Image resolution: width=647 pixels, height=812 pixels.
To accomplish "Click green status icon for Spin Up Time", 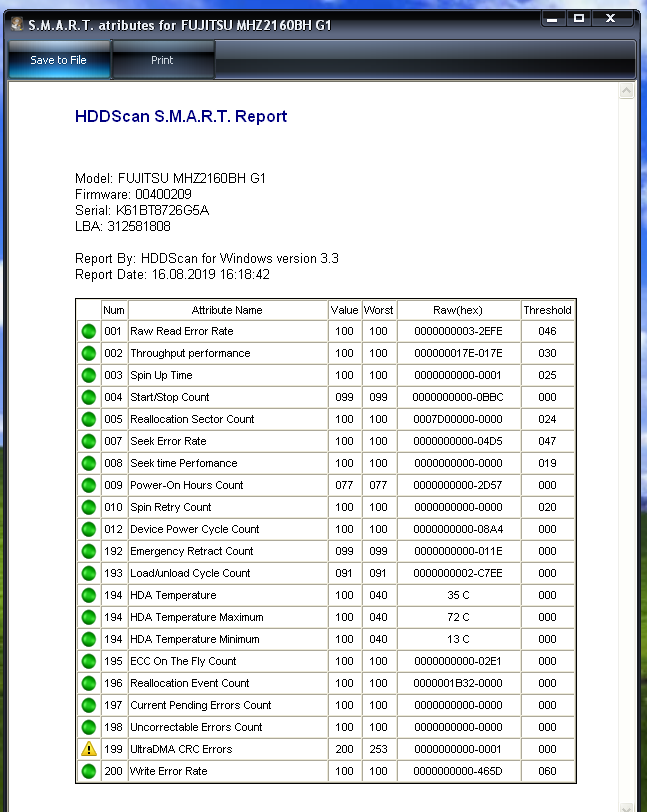I will pyautogui.click(x=89, y=375).
